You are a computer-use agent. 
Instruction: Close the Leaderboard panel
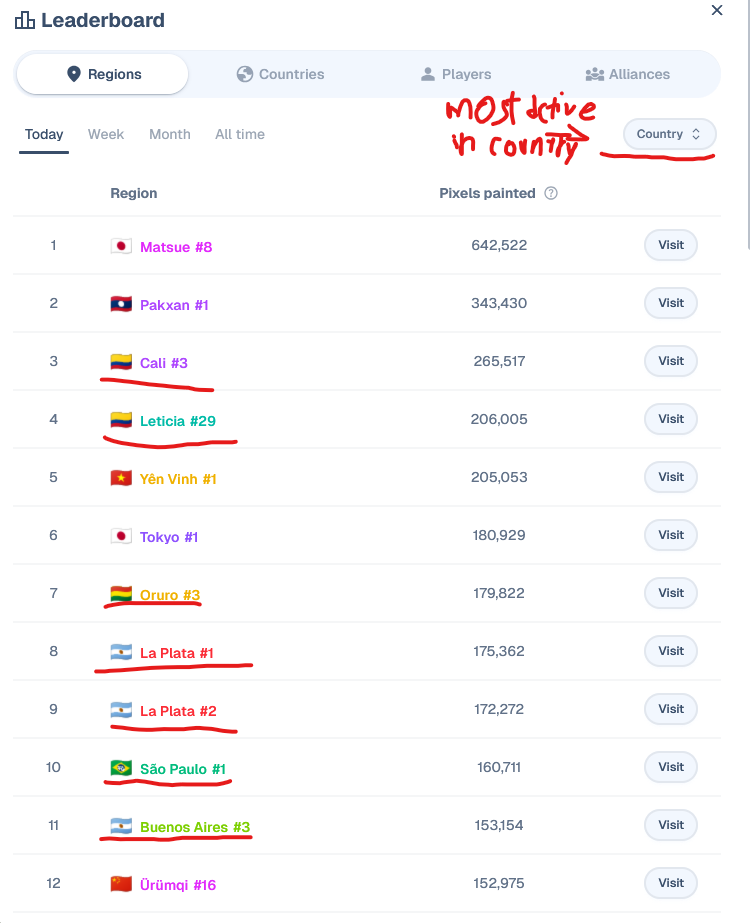pyautogui.click(x=717, y=11)
